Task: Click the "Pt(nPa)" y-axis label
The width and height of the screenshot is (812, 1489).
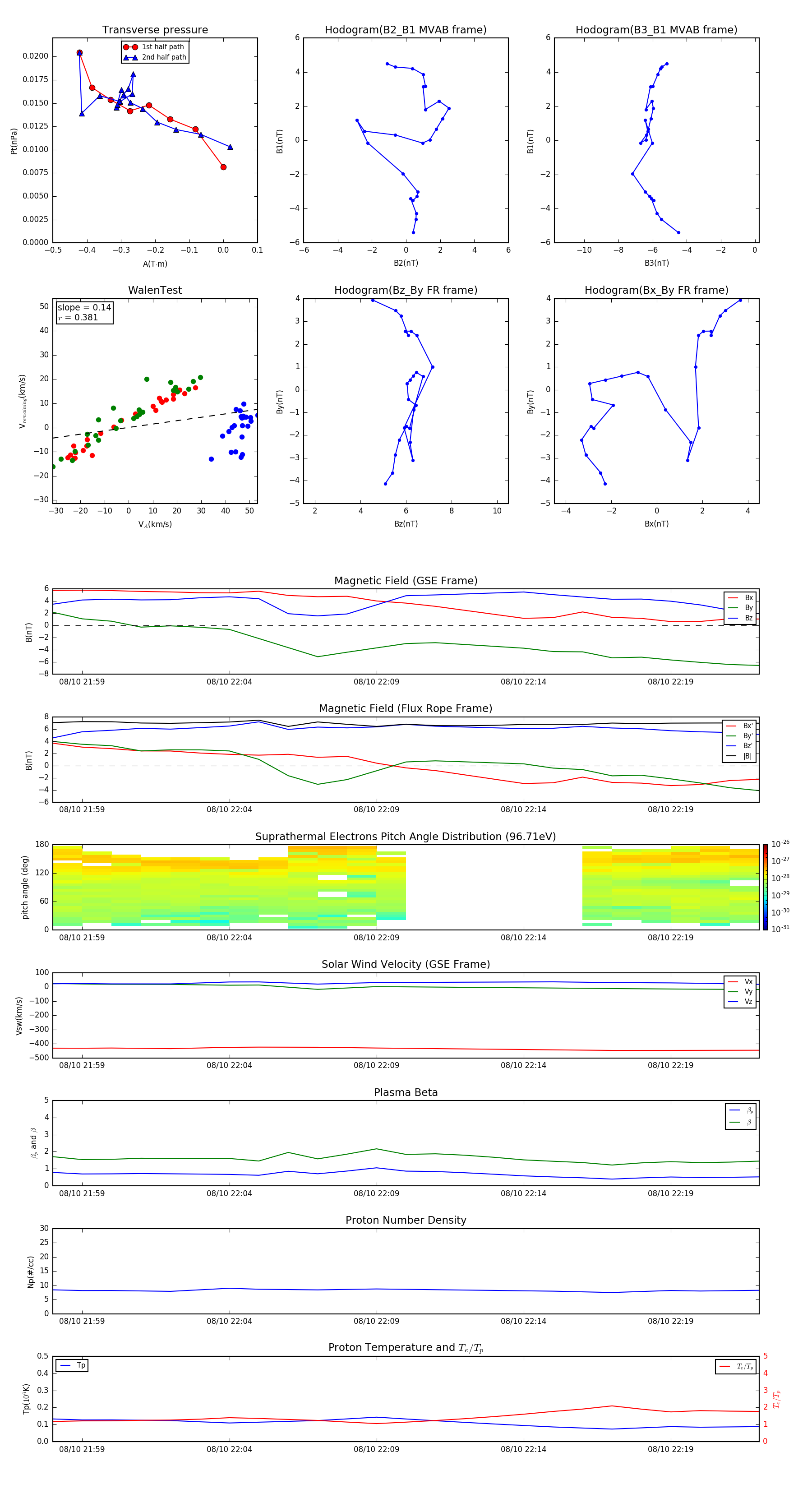Action: [14, 141]
